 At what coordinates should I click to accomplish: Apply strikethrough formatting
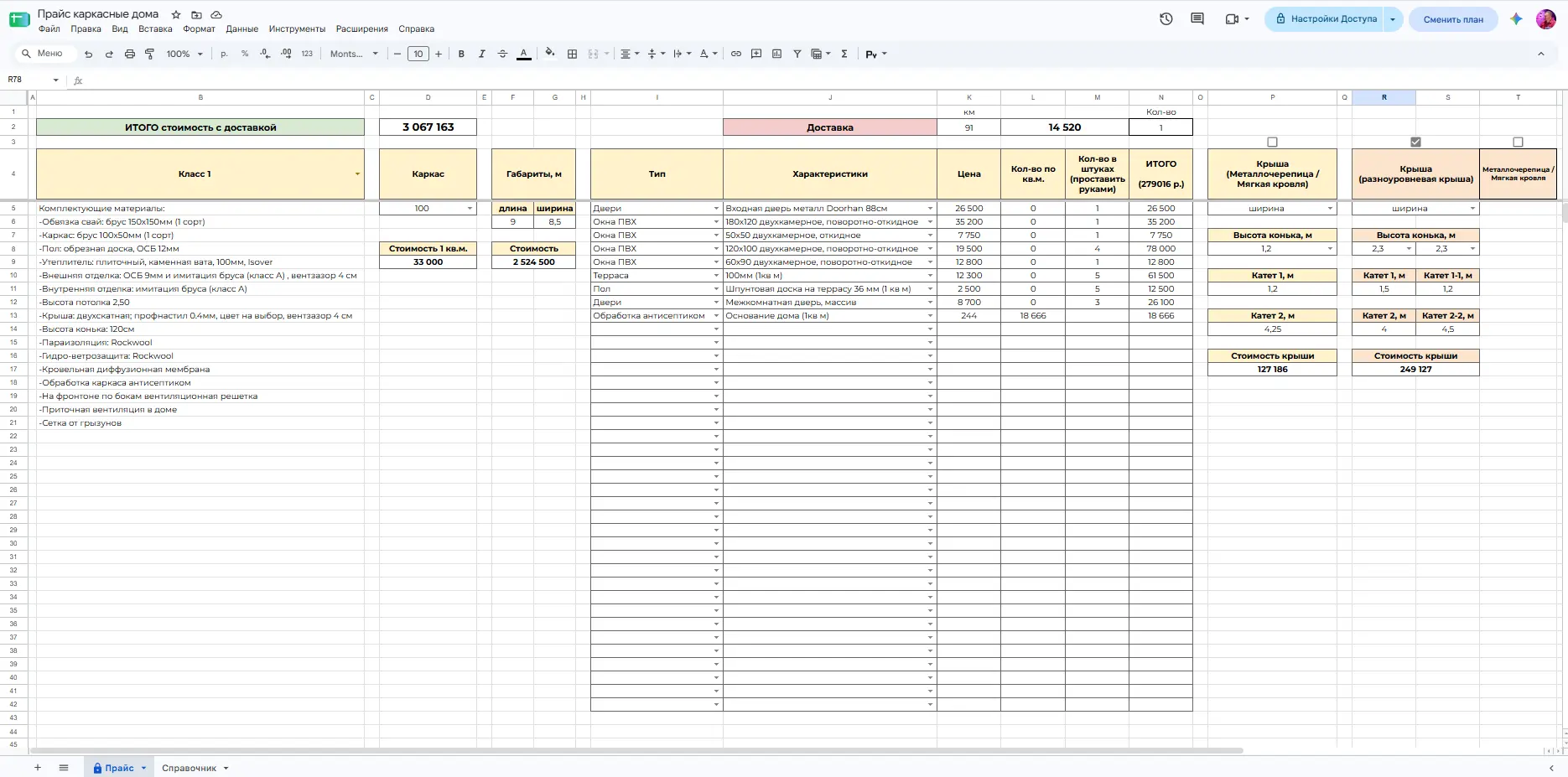[502, 54]
